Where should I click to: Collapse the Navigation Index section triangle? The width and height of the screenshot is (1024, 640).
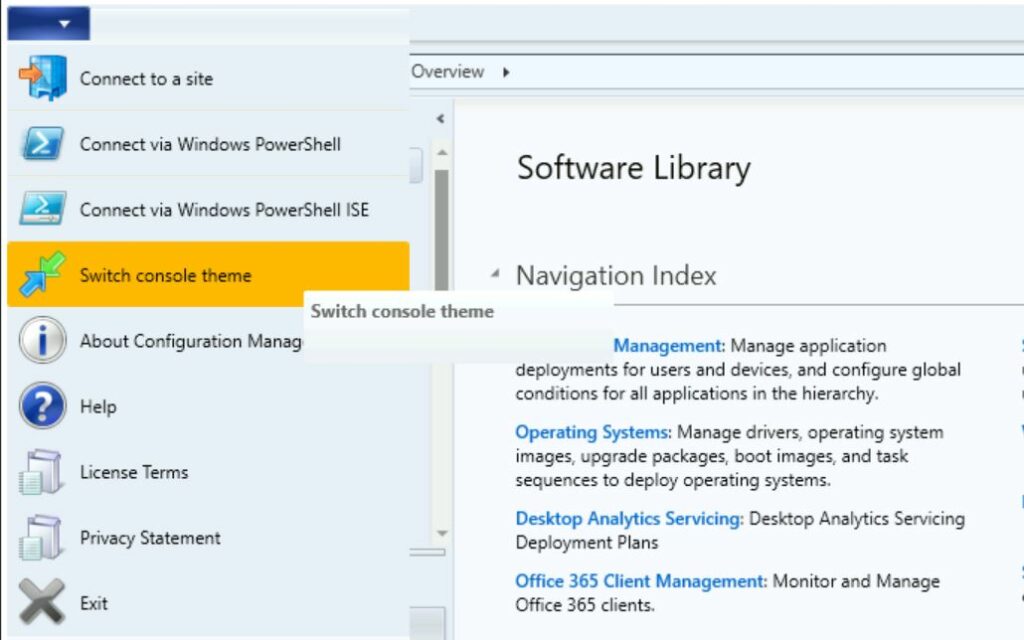[x=496, y=274]
